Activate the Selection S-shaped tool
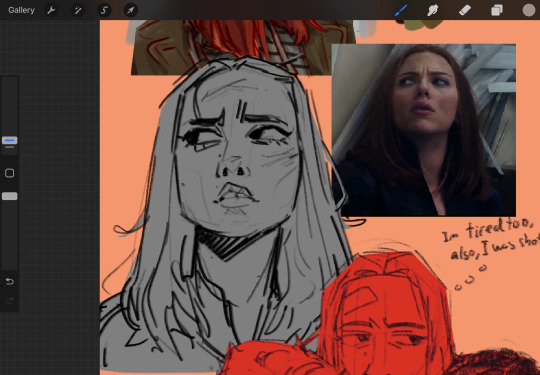This screenshot has height=375, width=540. (104, 10)
